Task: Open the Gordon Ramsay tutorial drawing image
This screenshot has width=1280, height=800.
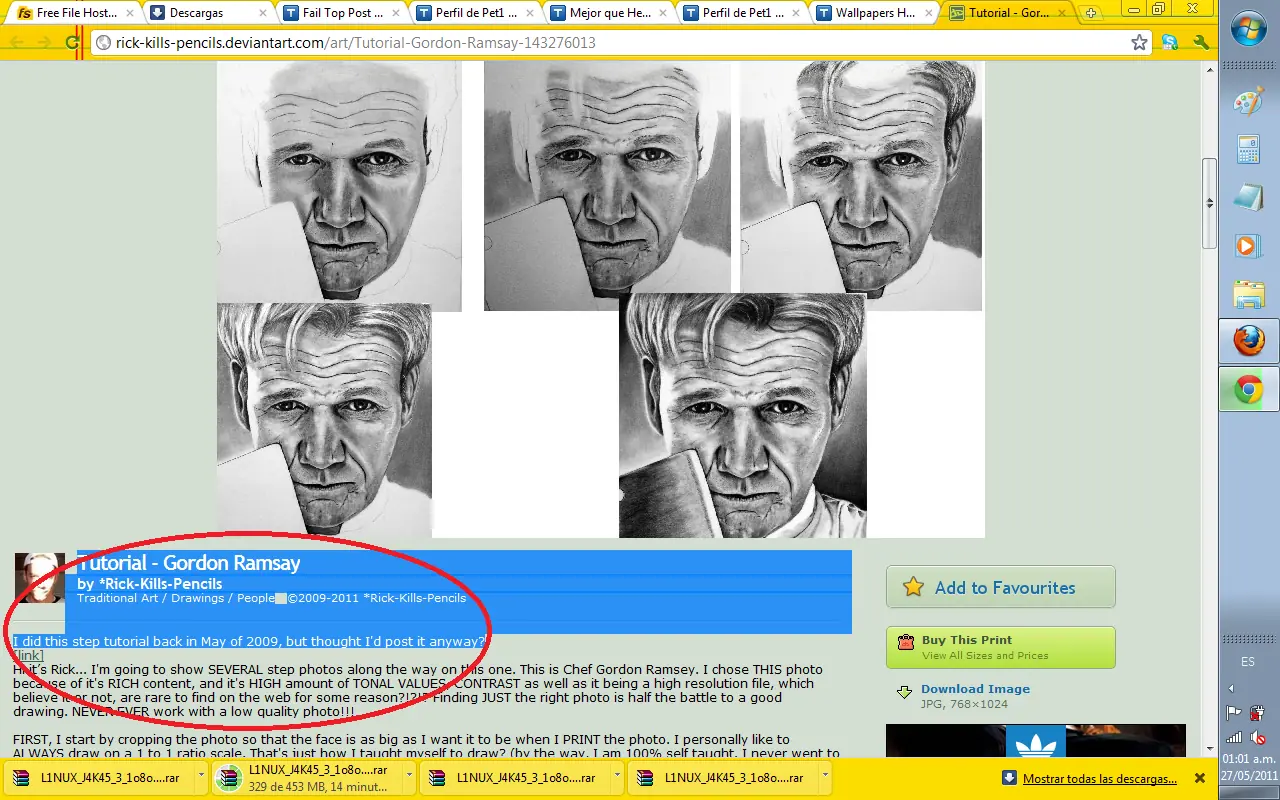Action: pyautogui.click(x=601, y=299)
